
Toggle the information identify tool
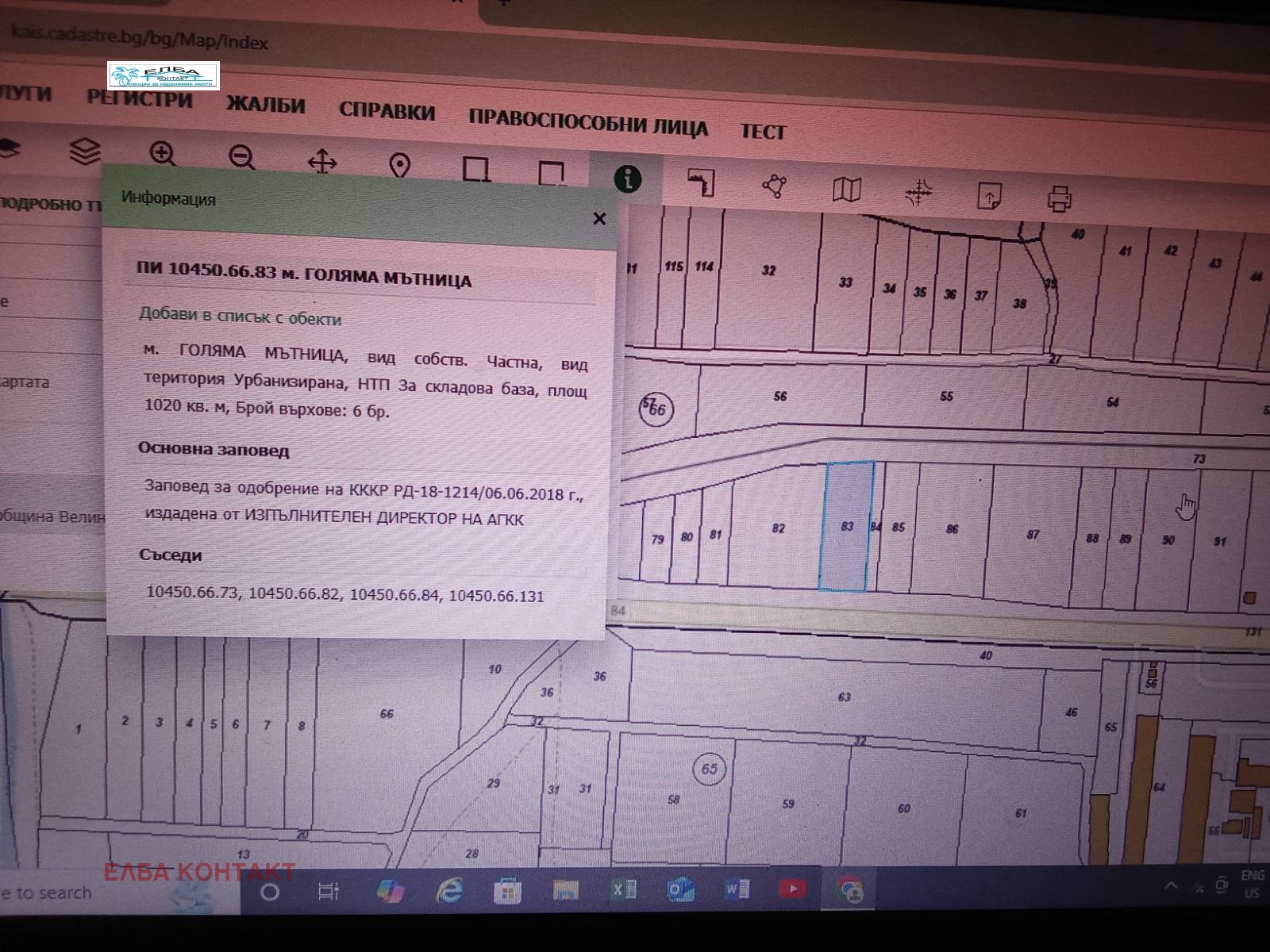[628, 178]
